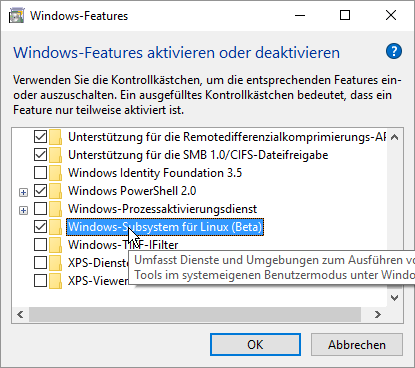This screenshot has width=415, height=368.
Task: Tick the Windows-TIFF-IFilter checkbox
Action: click(40, 245)
